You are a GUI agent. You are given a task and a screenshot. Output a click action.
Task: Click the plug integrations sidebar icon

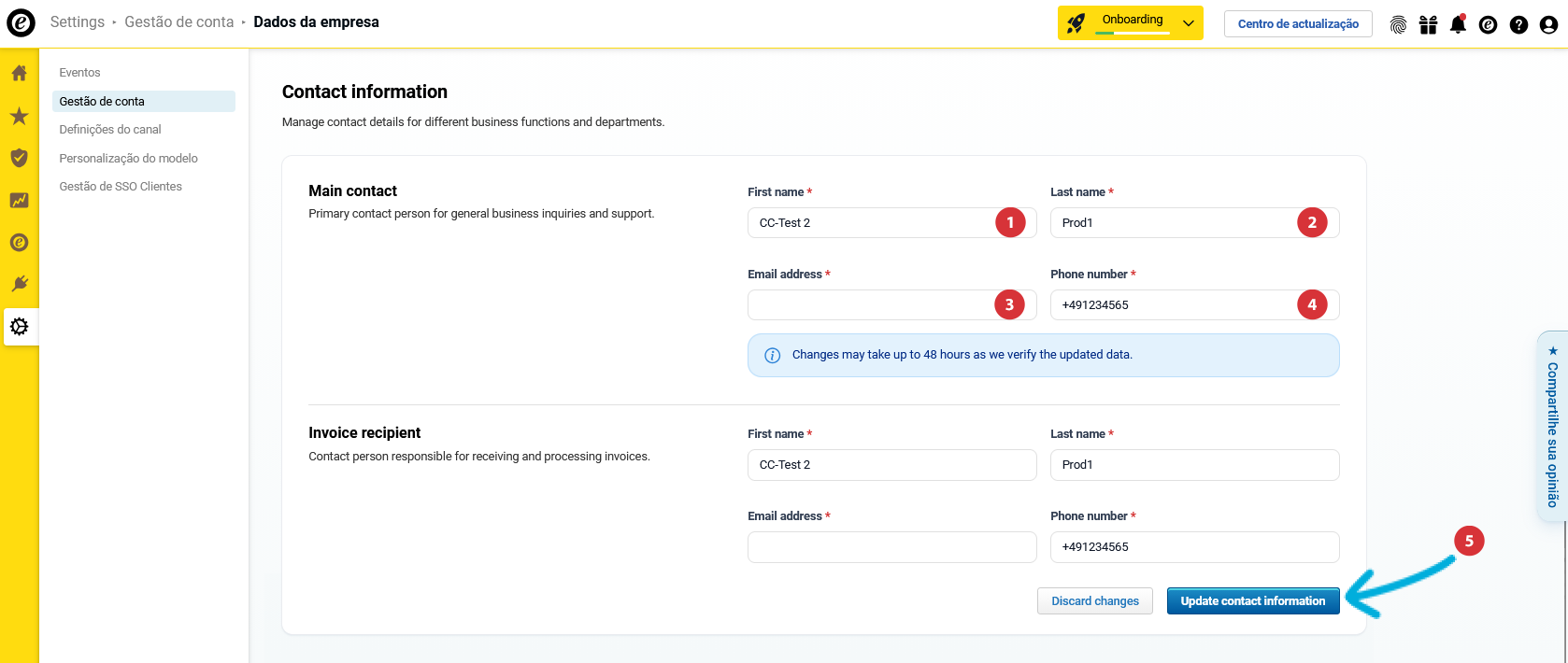coord(19,284)
